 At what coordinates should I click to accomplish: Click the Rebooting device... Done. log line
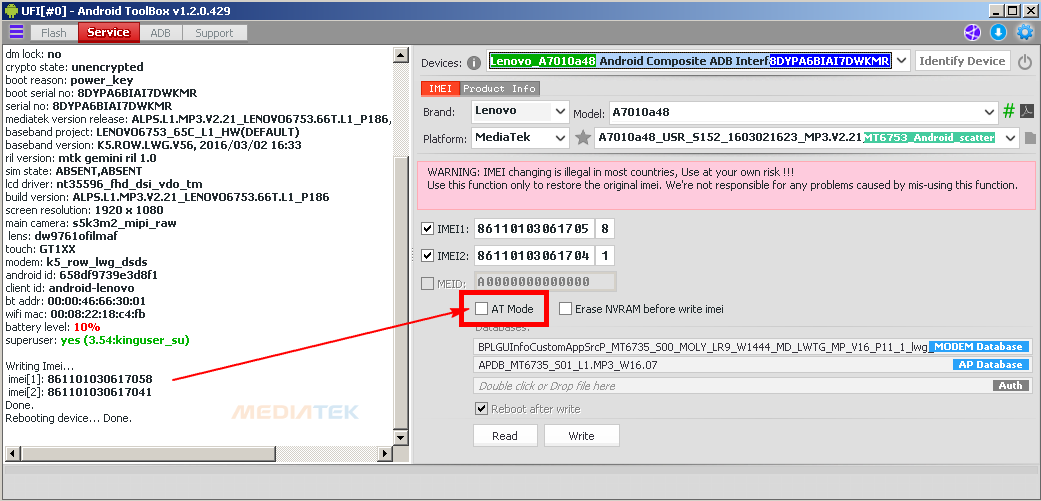coord(68,418)
